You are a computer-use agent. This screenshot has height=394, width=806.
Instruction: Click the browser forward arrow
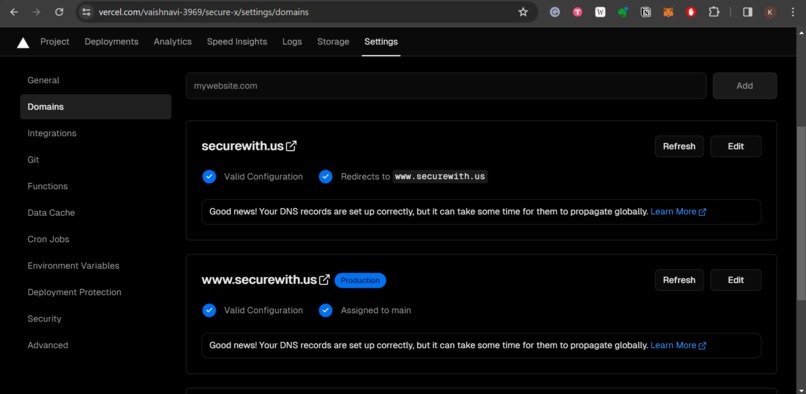[36, 12]
